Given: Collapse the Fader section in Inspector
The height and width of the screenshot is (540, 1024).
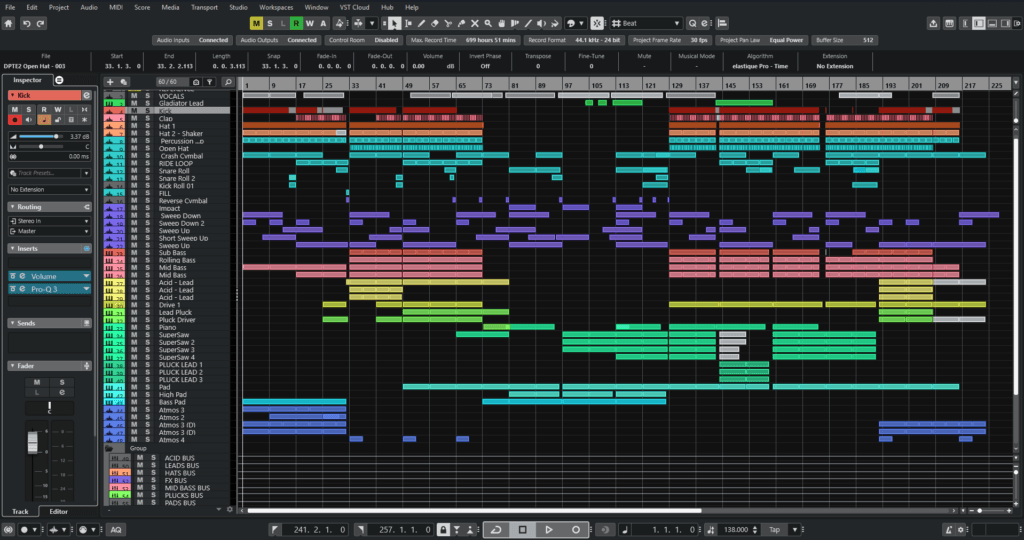Looking at the screenshot, I should [12, 366].
